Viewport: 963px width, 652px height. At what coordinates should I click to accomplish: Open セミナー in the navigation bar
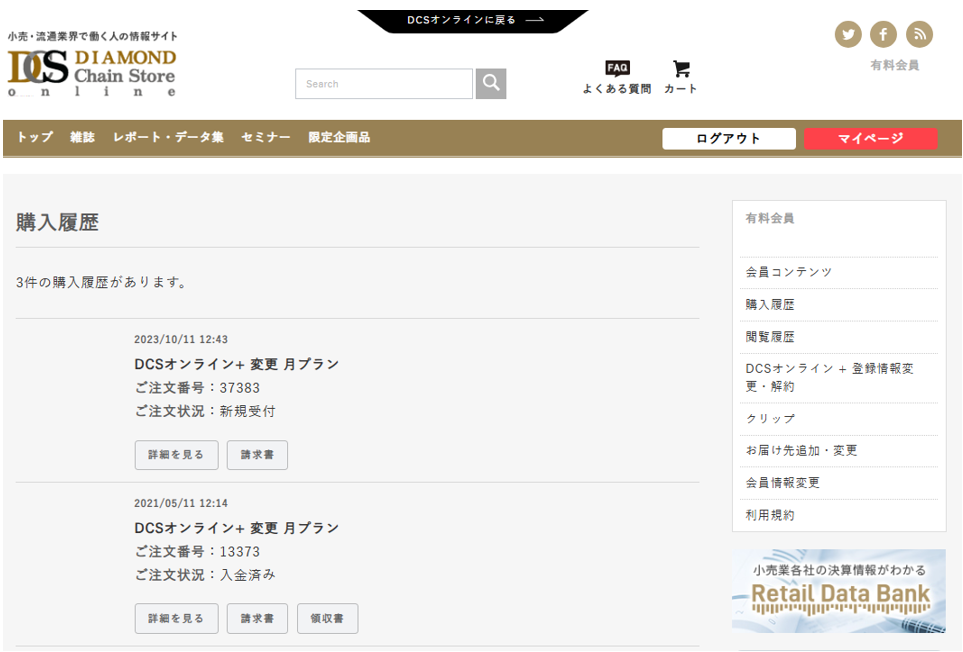(266, 138)
